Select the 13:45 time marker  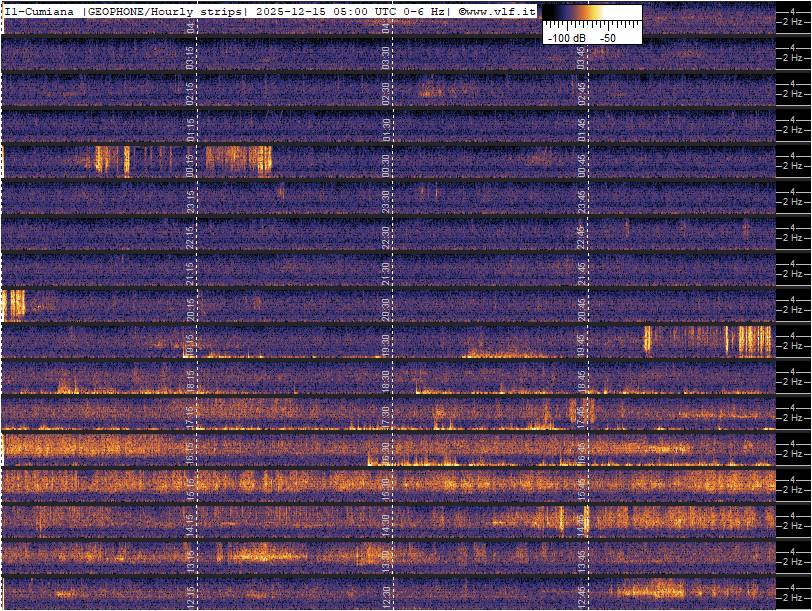581,560
